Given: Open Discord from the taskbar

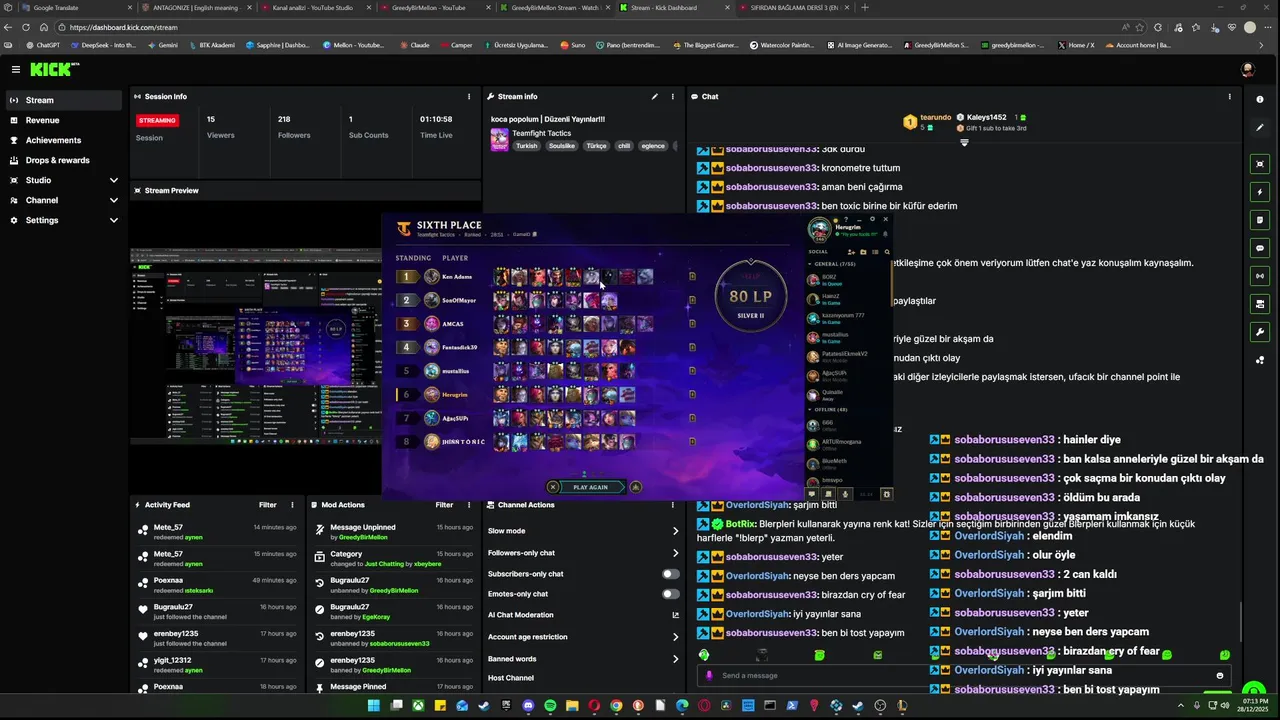Looking at the screenshot, I should coord(528,706).
